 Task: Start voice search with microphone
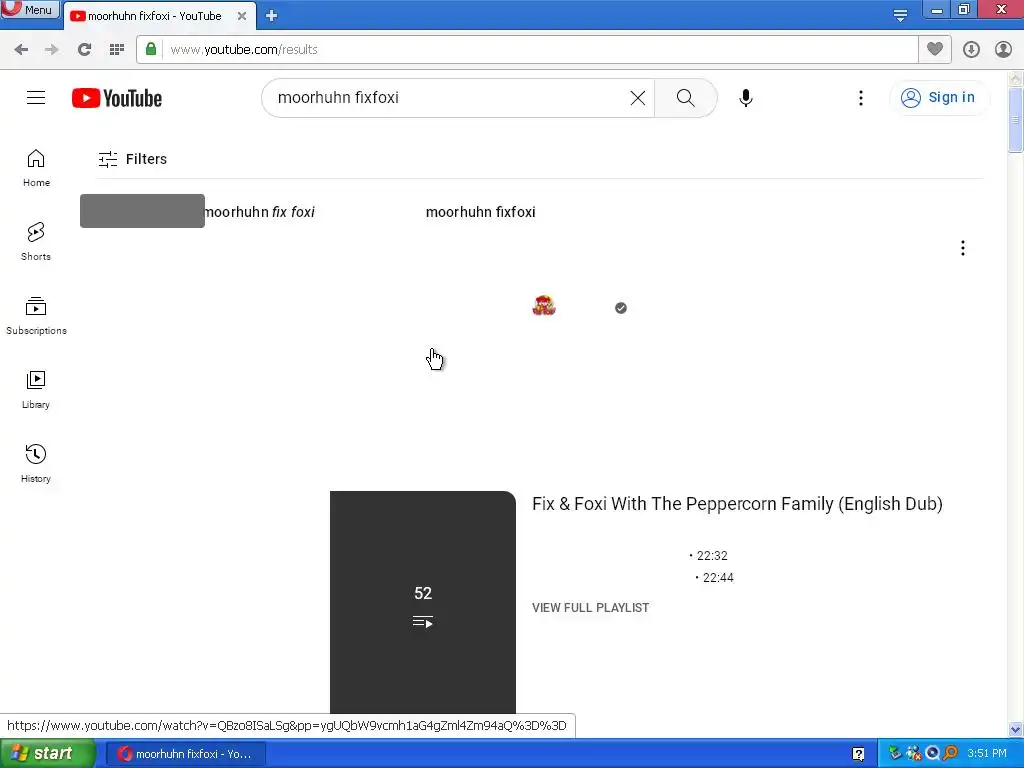click(x=746, y=98)
